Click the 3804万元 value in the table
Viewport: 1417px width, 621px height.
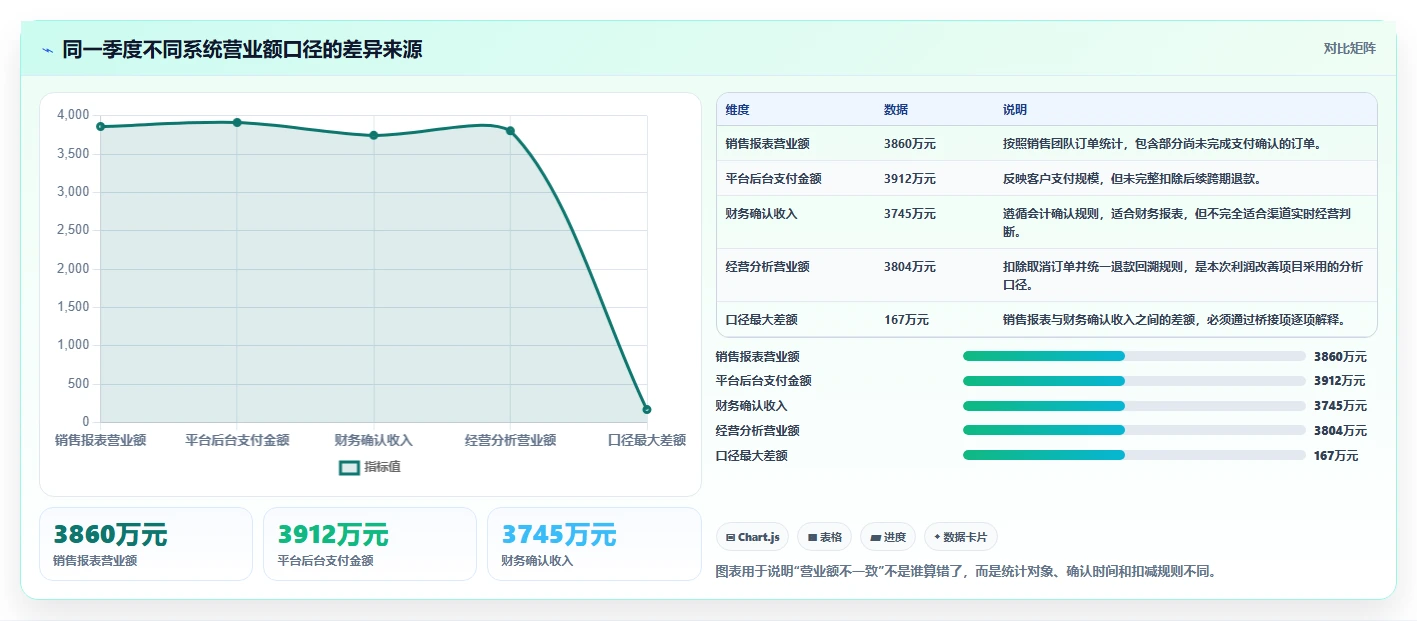(x=909, y=267)
